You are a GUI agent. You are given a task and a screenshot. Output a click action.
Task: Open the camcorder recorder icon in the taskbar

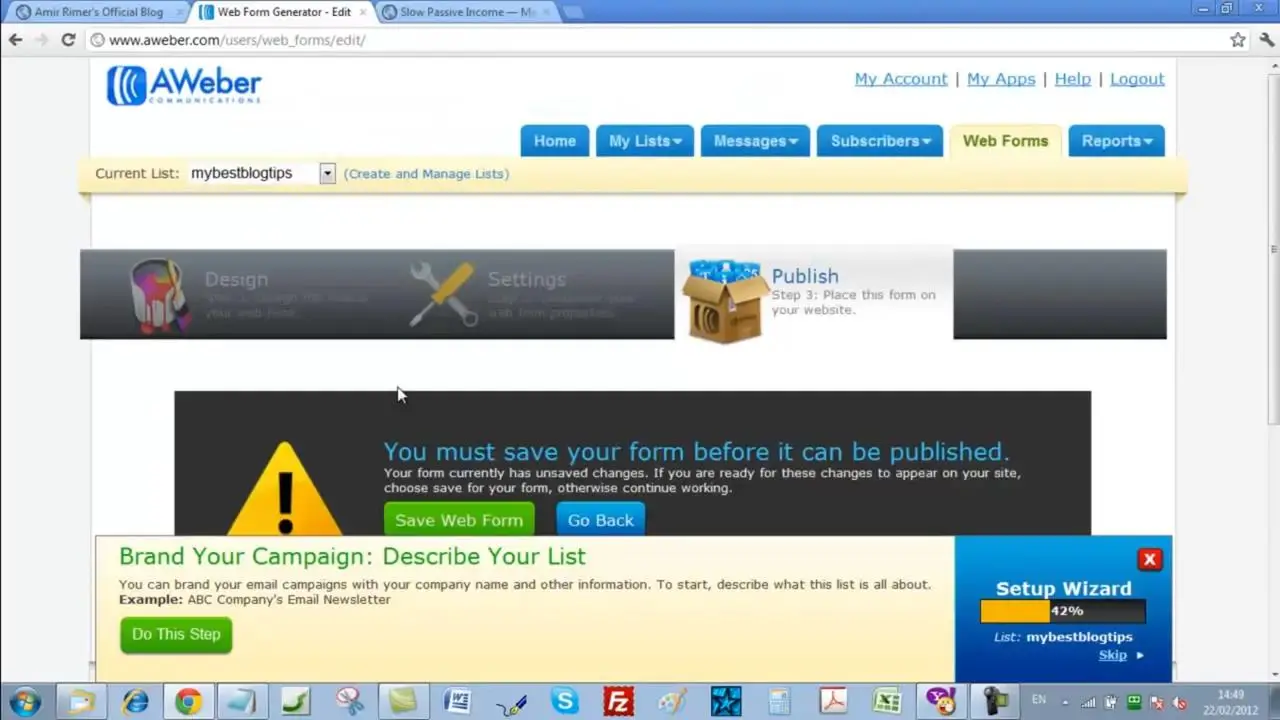click(x=996, y=702)
